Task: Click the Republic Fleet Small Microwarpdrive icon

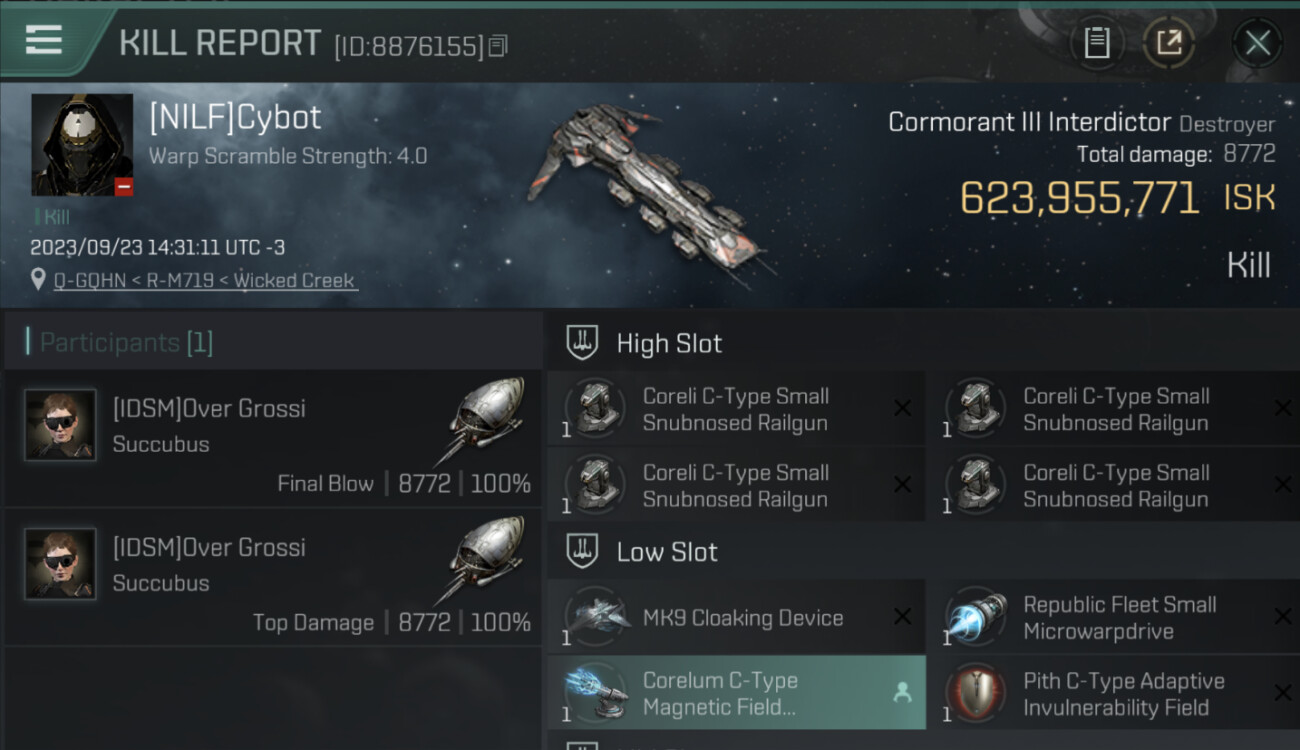Action: pos(975,617)
